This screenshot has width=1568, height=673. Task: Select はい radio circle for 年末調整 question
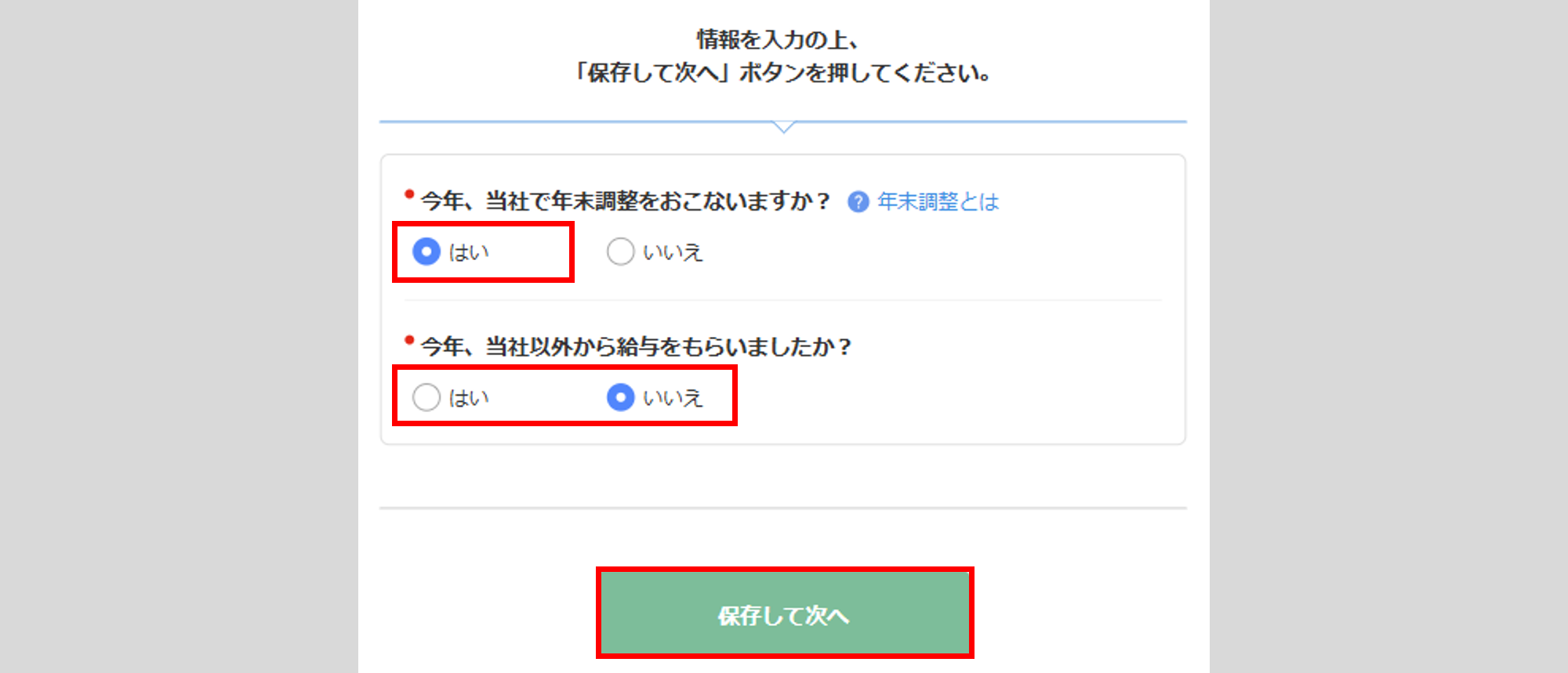click(426, 251)
